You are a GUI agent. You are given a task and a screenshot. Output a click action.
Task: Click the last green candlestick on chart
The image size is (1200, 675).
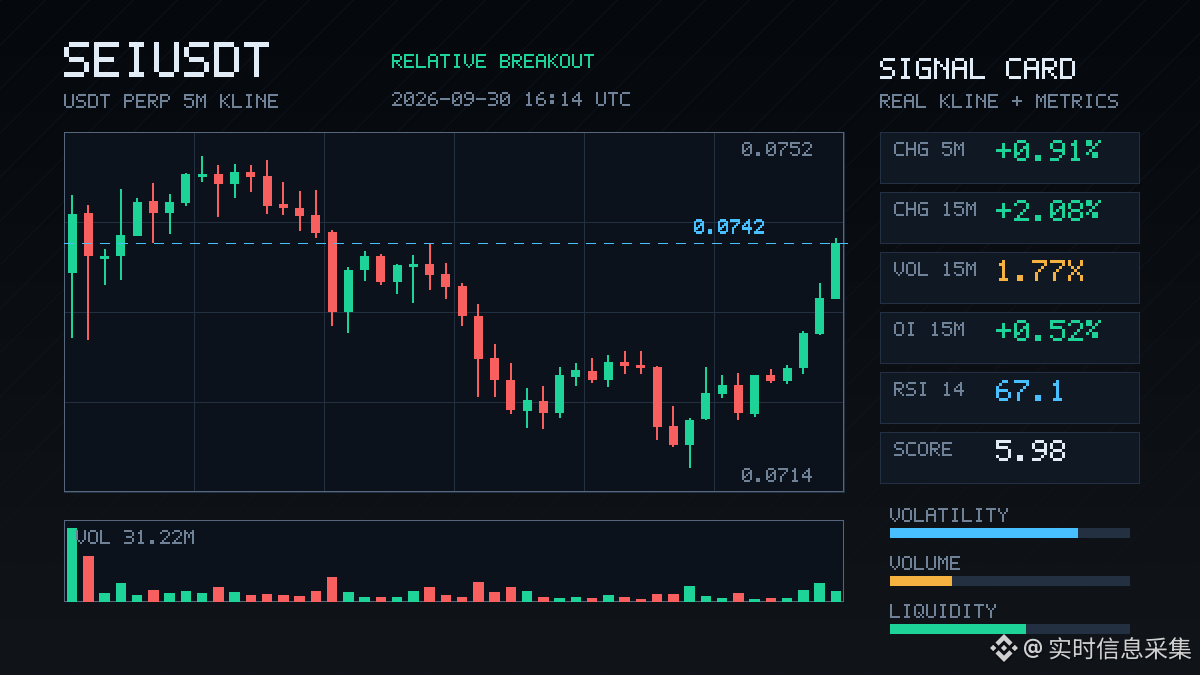tap(836, 270)
